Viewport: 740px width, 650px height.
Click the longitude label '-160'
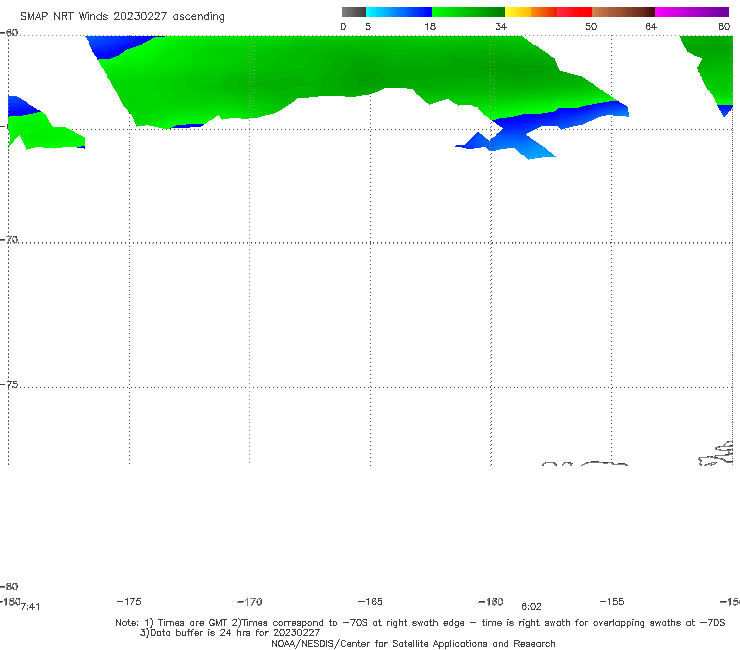tap(491, 602)
